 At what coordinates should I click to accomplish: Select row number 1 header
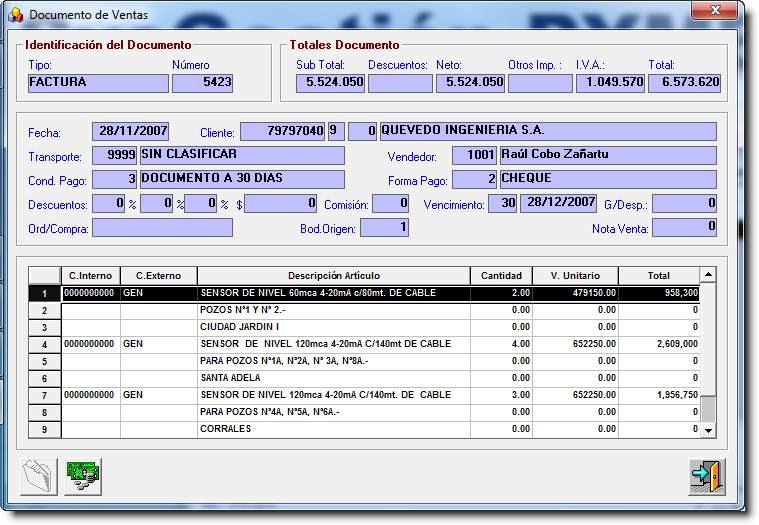[x=45, y=294]
